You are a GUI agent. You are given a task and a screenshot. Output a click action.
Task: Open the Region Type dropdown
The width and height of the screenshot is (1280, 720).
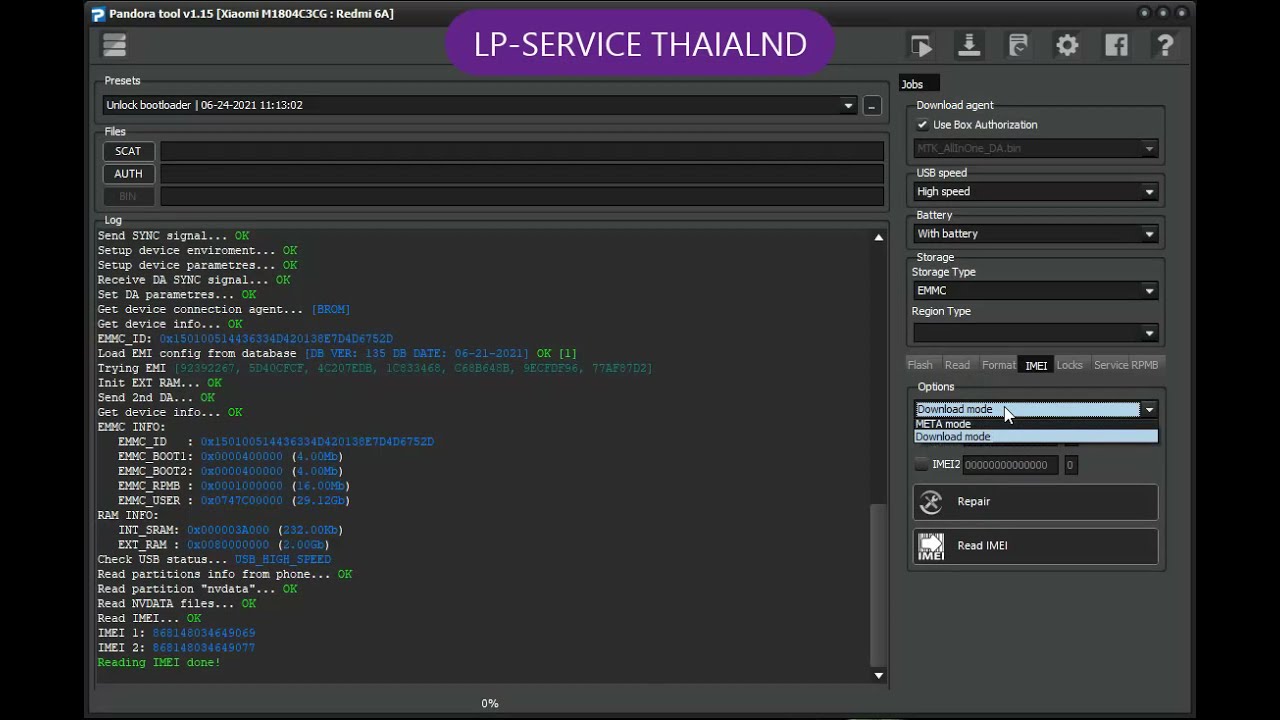[x=1035, y=333]
